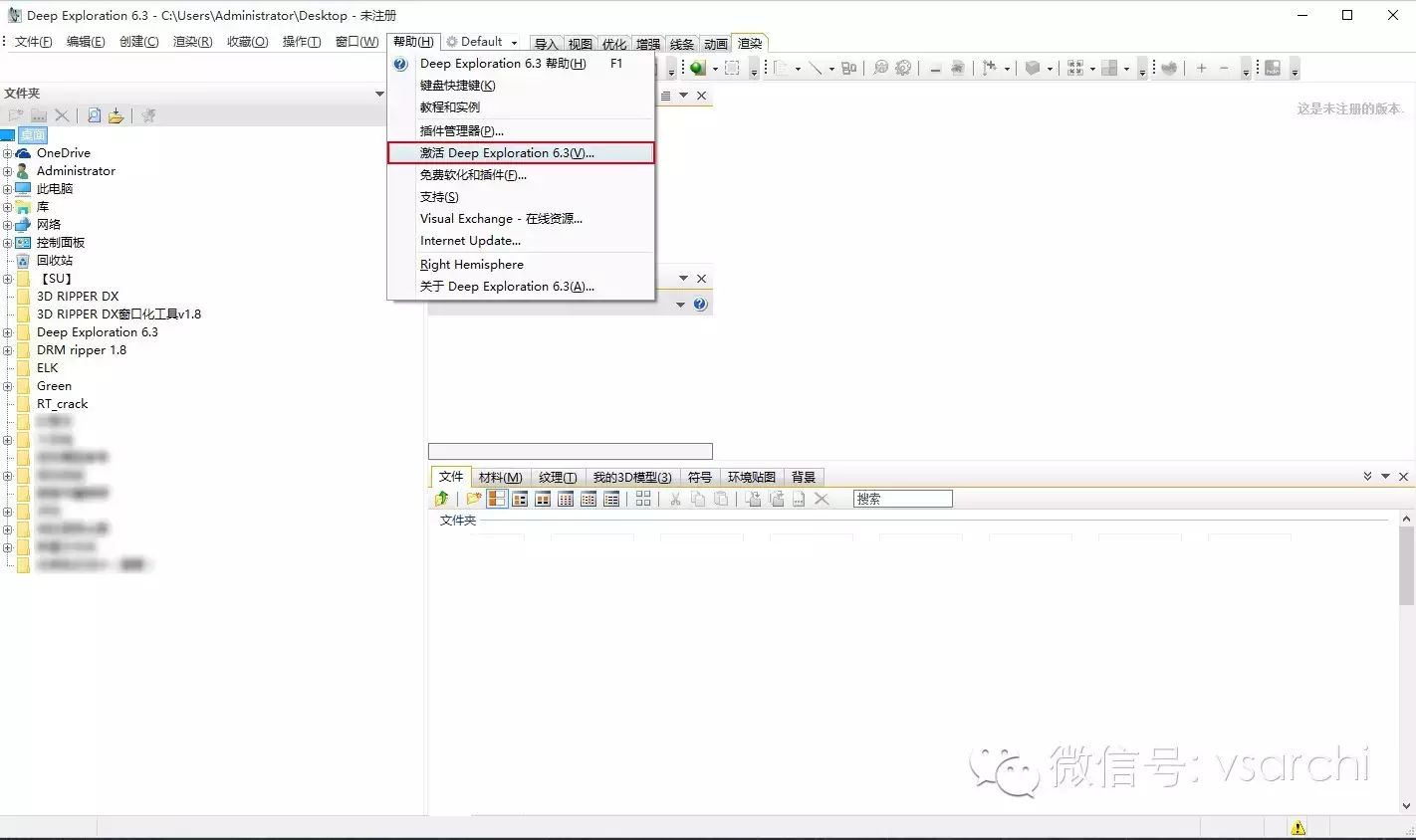Select the RT_crack folder
Viewport: 1416px width, 840px height.
[62, 404]
